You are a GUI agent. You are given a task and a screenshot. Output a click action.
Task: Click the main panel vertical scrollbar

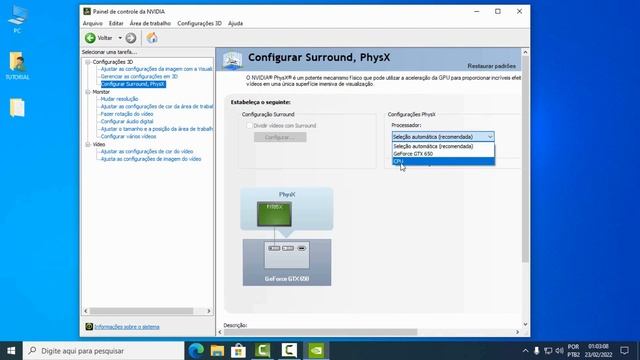click(x=525, y=159)
